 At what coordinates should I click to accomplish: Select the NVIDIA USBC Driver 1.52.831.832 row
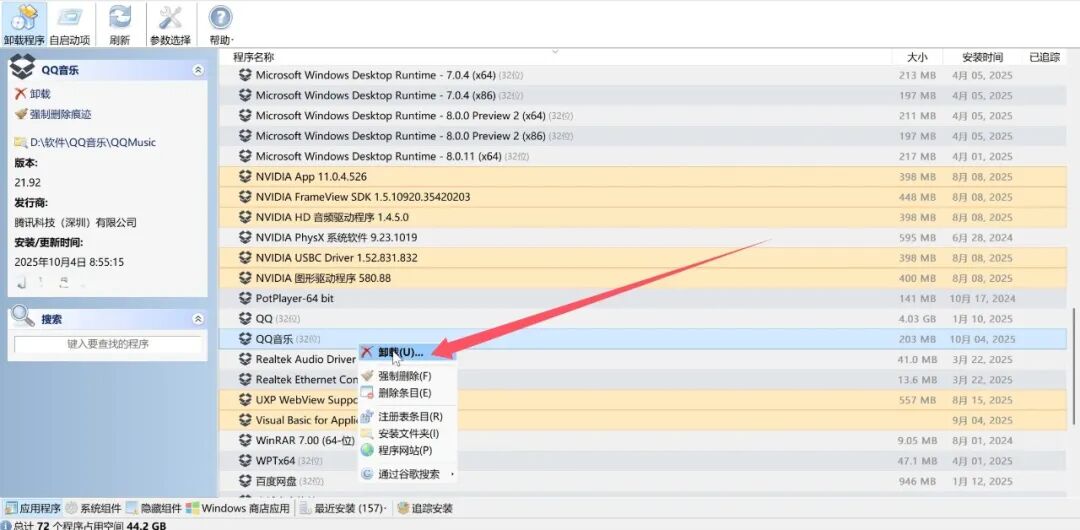point(643,258)
